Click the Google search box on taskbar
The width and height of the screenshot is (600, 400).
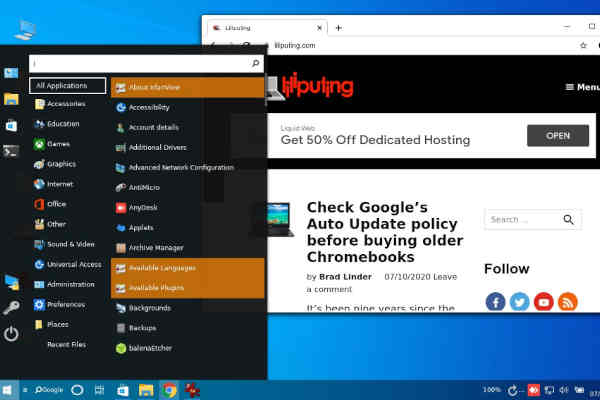click(x=49, y=390)
